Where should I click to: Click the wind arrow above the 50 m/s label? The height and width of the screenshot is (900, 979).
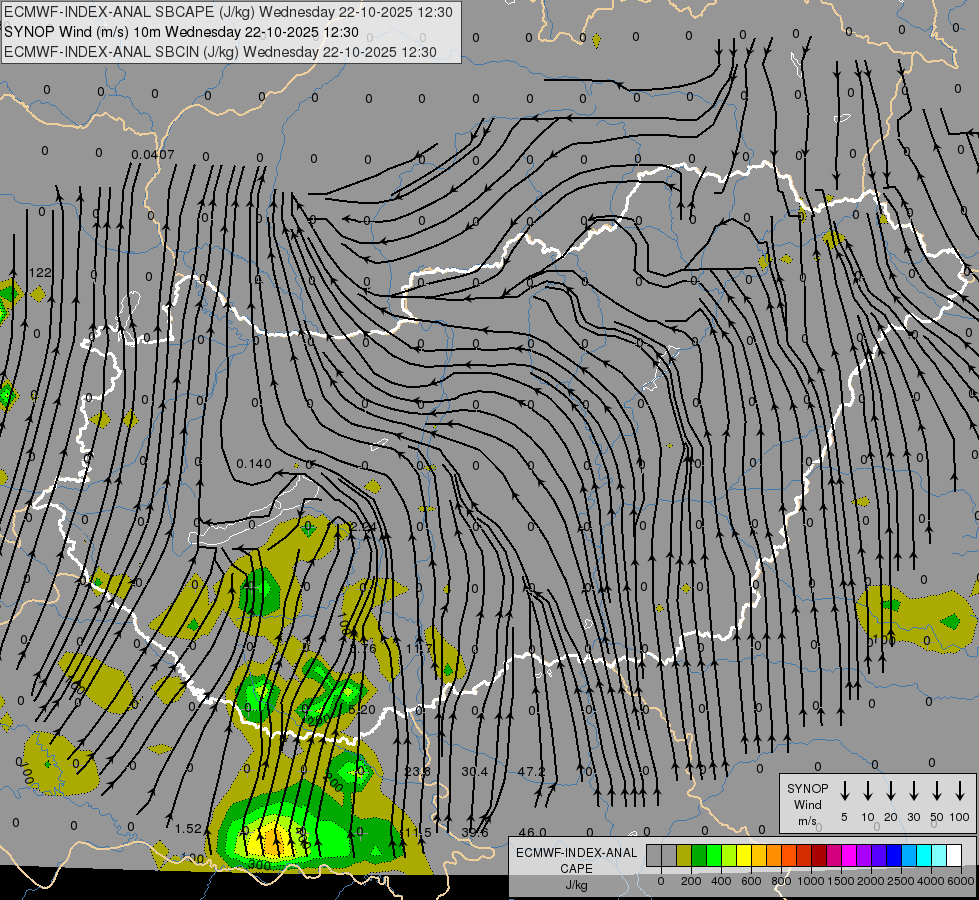point(937,791)
